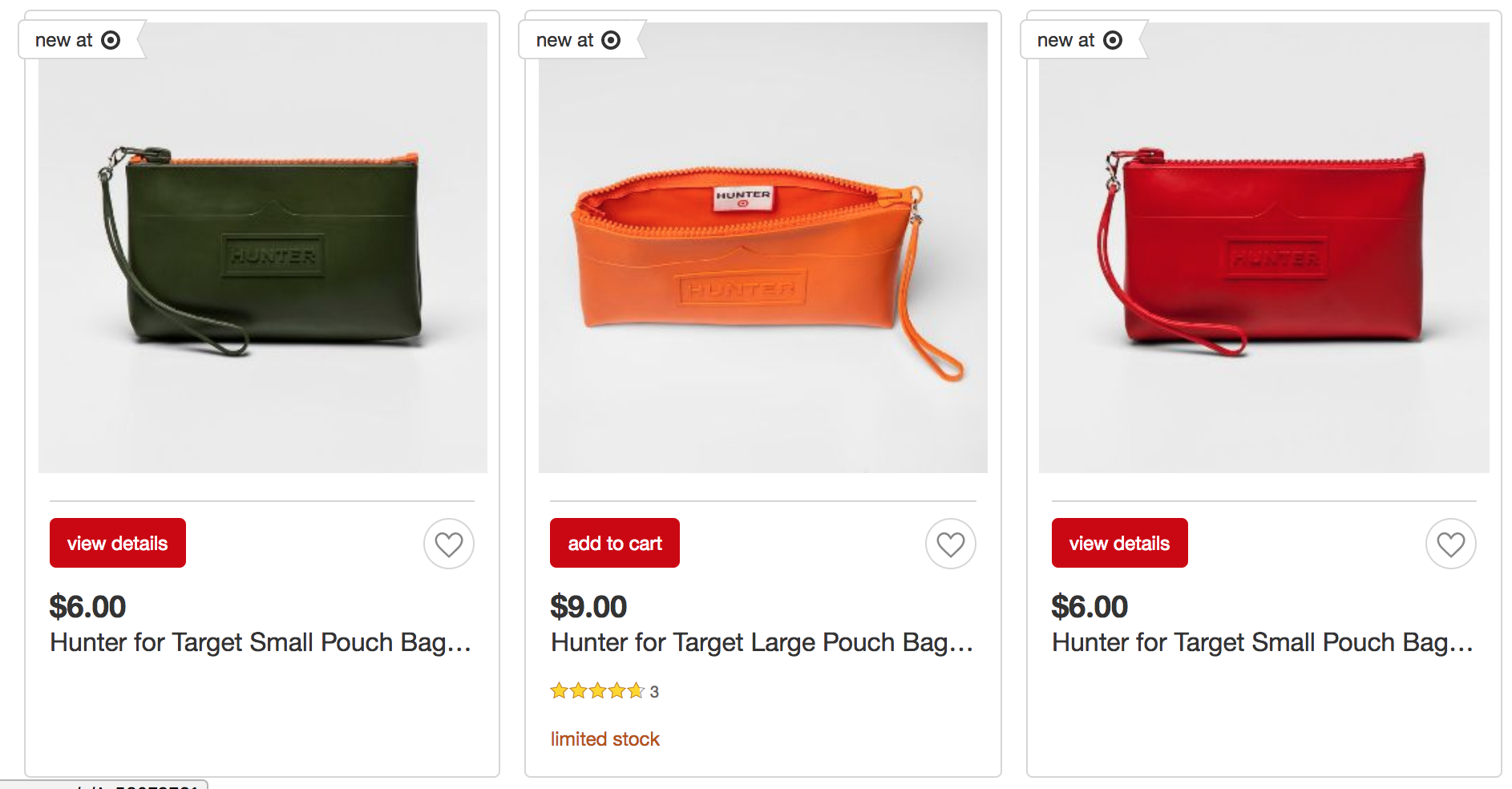This screenshot has width=1512, height=789.
Task: Favorite the red Small Pouch Bag with heart
Action: click(x=1451, y=544)
